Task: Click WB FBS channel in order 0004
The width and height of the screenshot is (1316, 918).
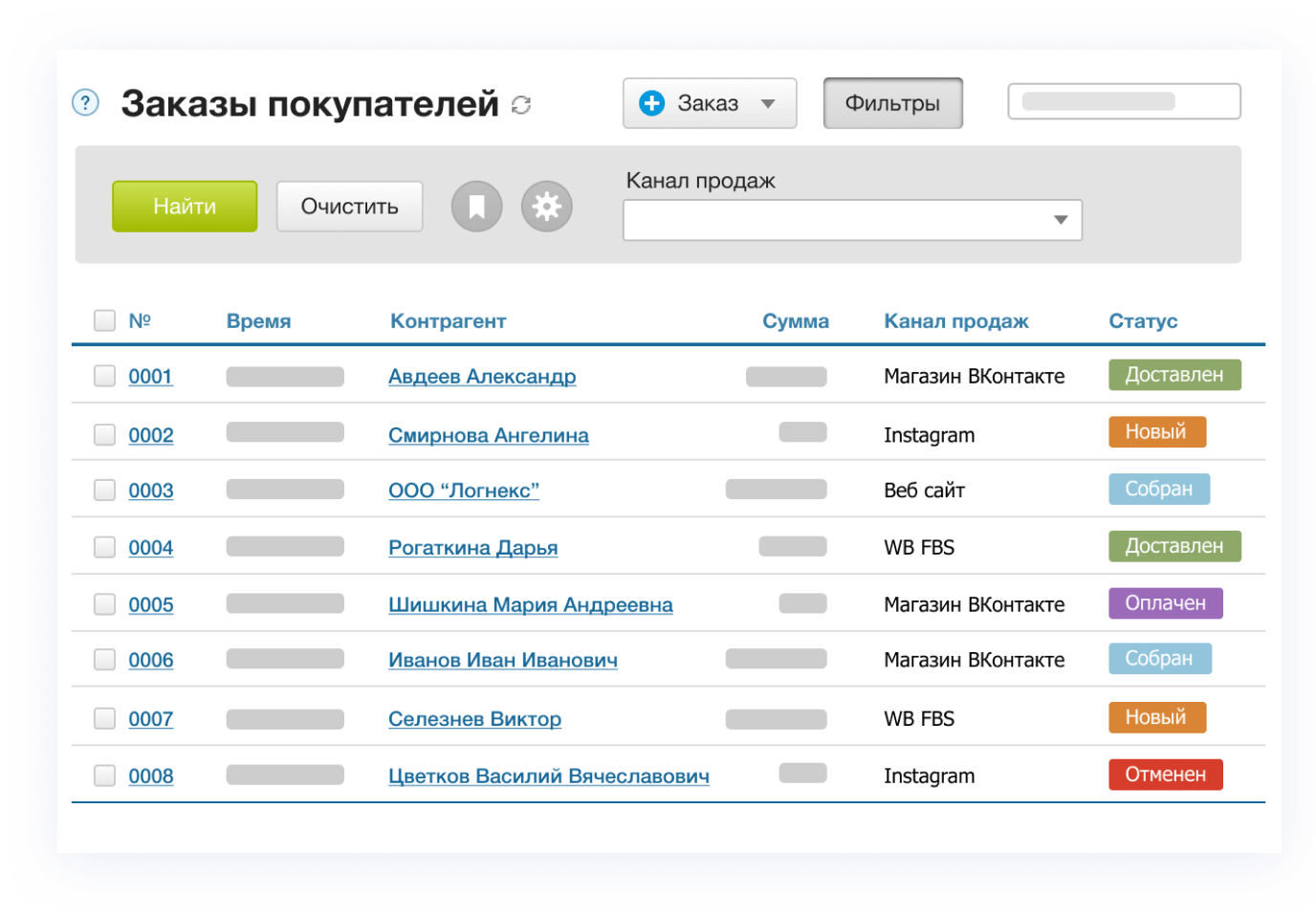Action: coord(919,548)
